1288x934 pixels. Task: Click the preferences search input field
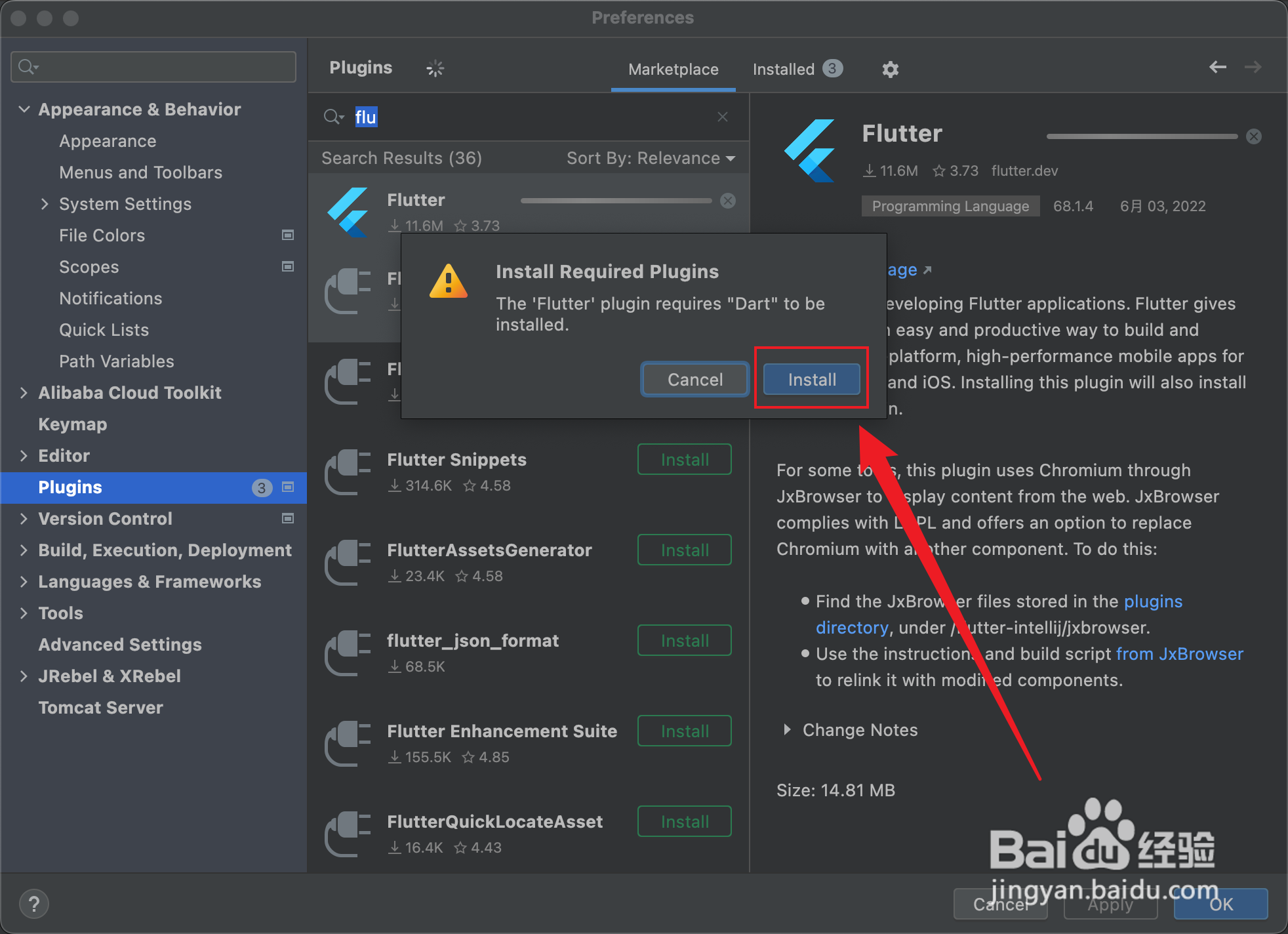click(153, 66)
